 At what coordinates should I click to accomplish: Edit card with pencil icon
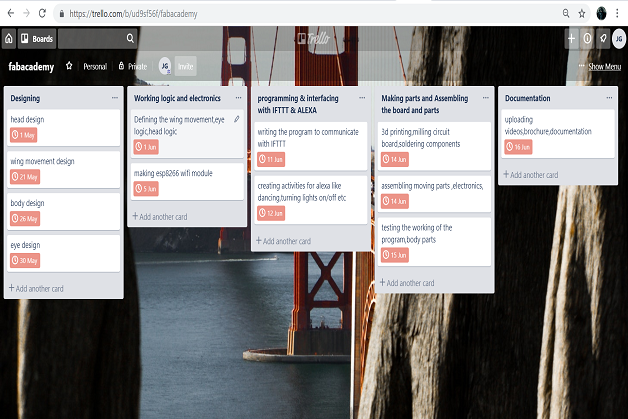237,119
